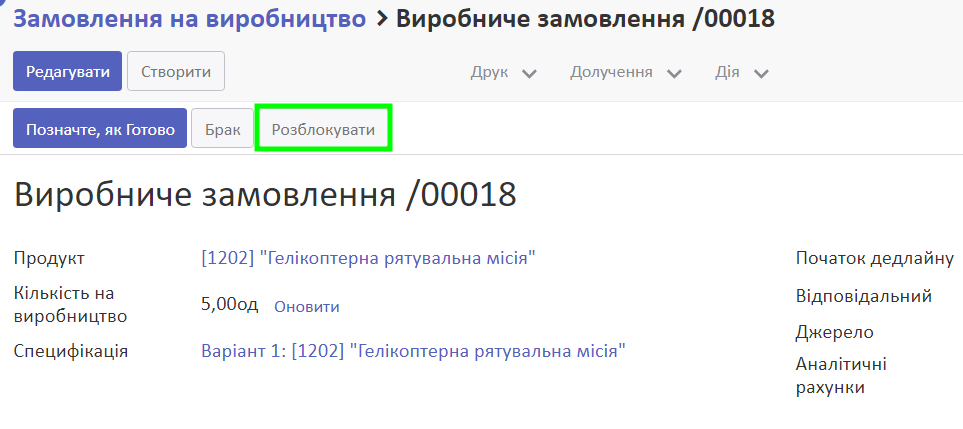This screenshot has height=429, width=963.
Task: Click the Створити button
Action: 176,72
